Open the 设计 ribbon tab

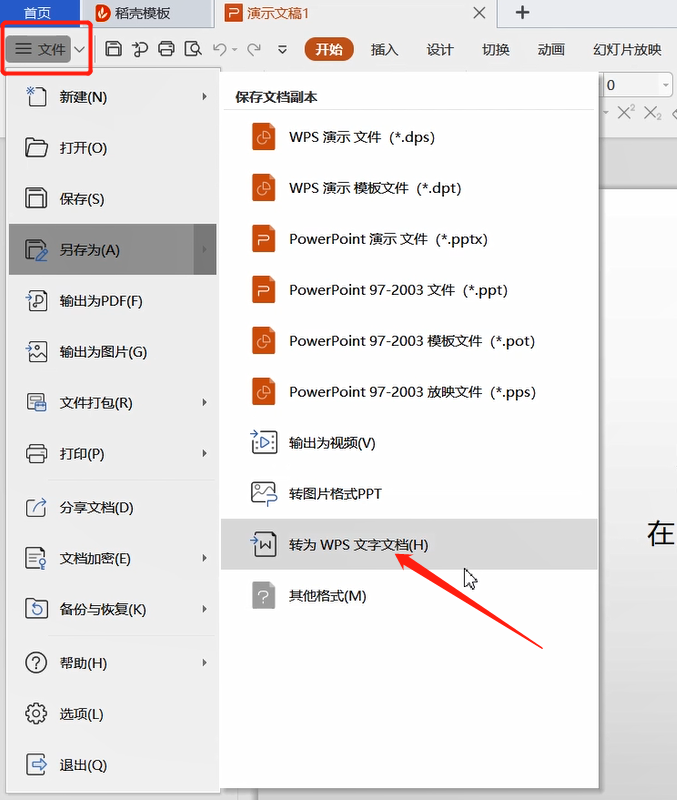click(x=440, y=49)
